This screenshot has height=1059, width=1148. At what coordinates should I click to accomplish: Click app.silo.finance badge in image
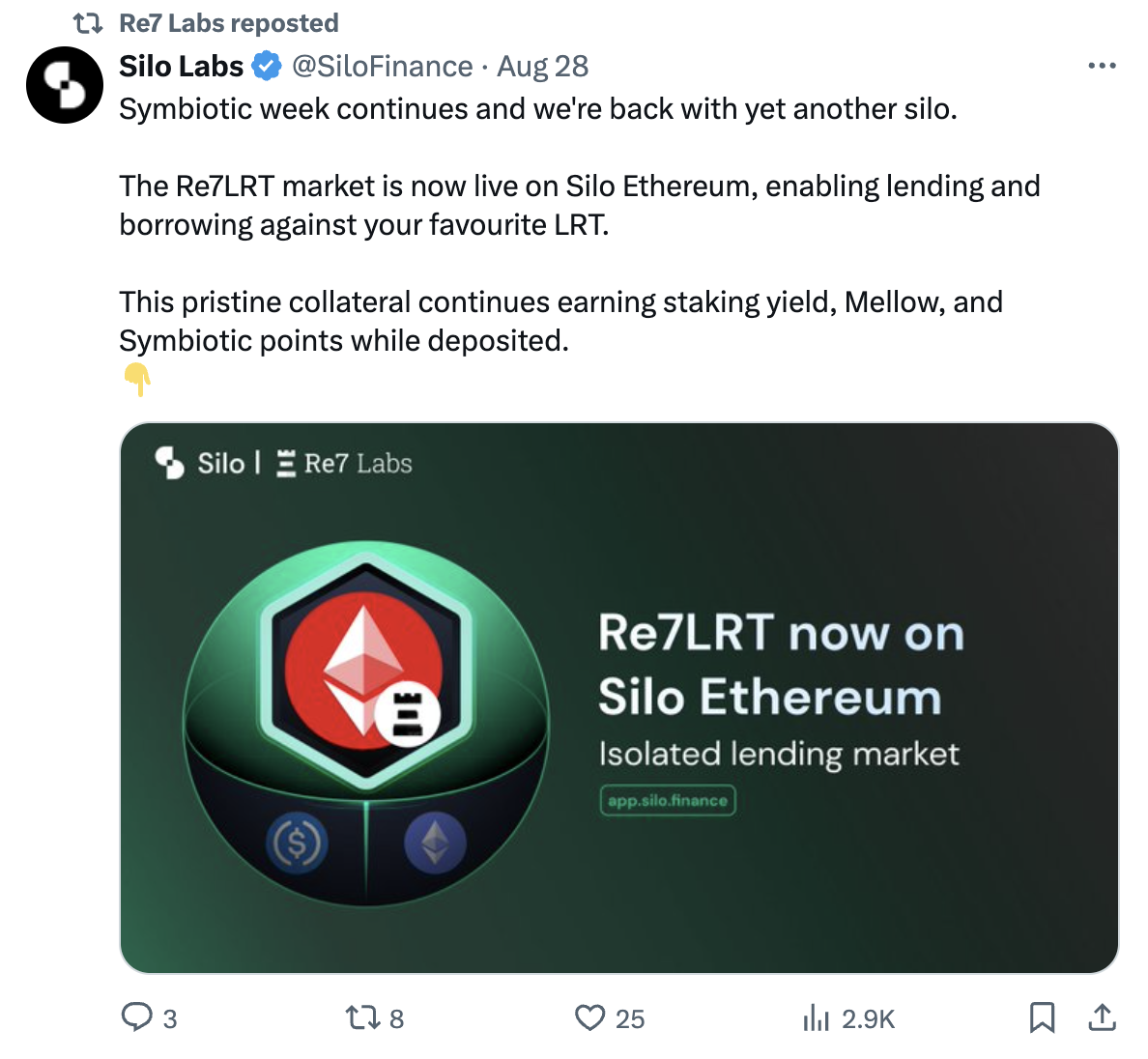(668, 800)
